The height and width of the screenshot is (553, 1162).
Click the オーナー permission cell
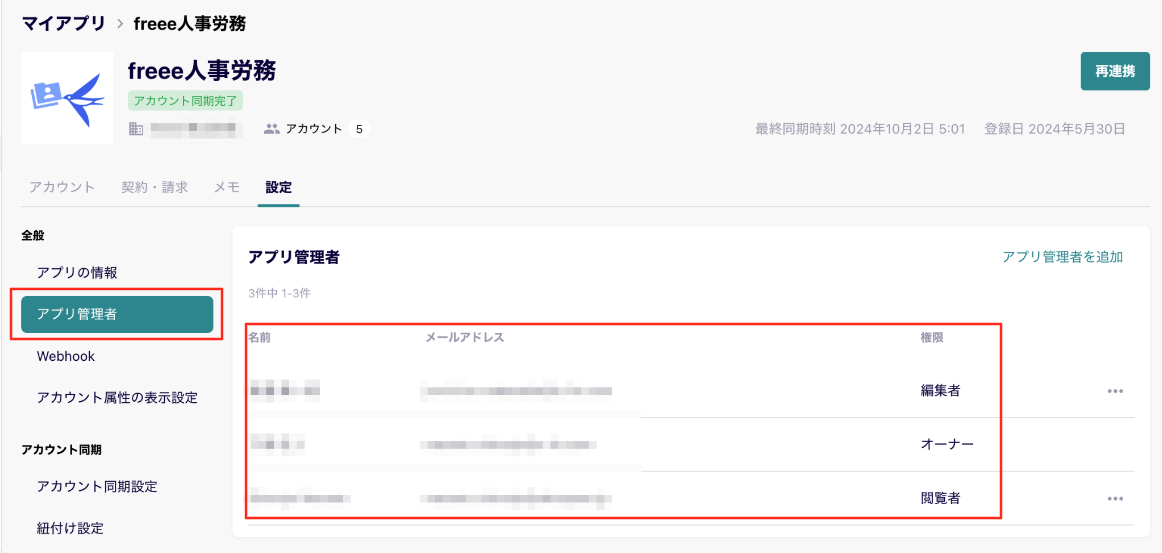946,445
